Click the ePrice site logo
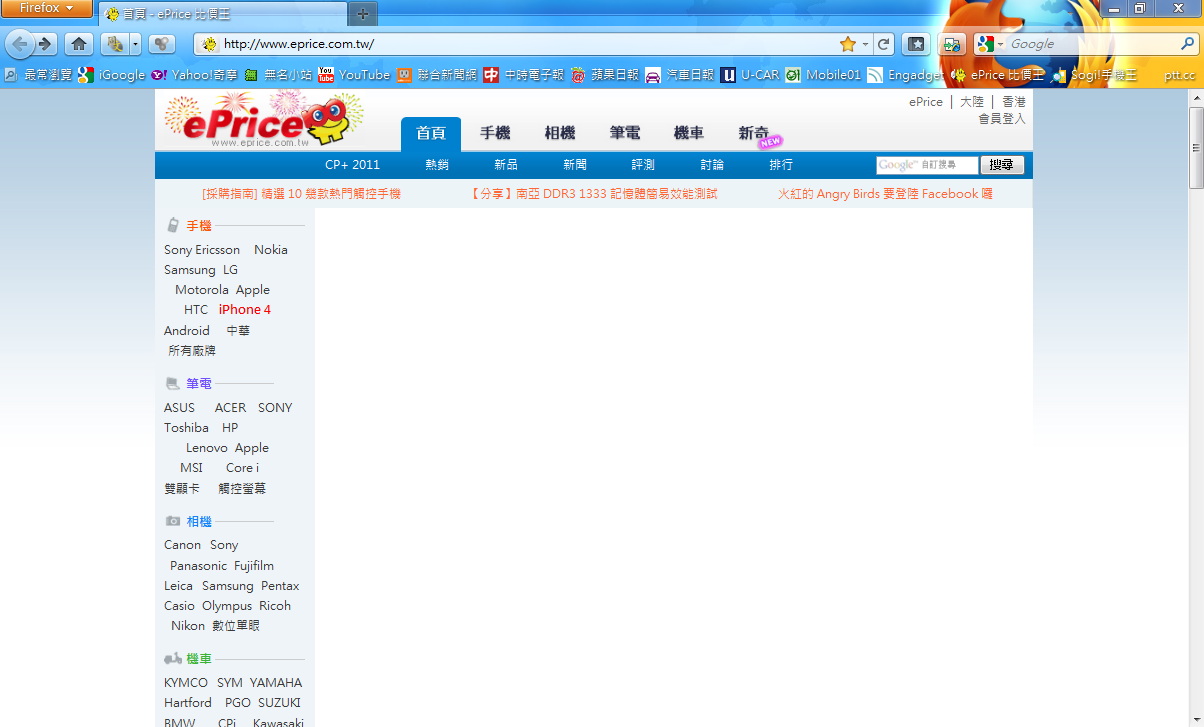This screenshot has height=727, width=1204. (x=264, y=120)
